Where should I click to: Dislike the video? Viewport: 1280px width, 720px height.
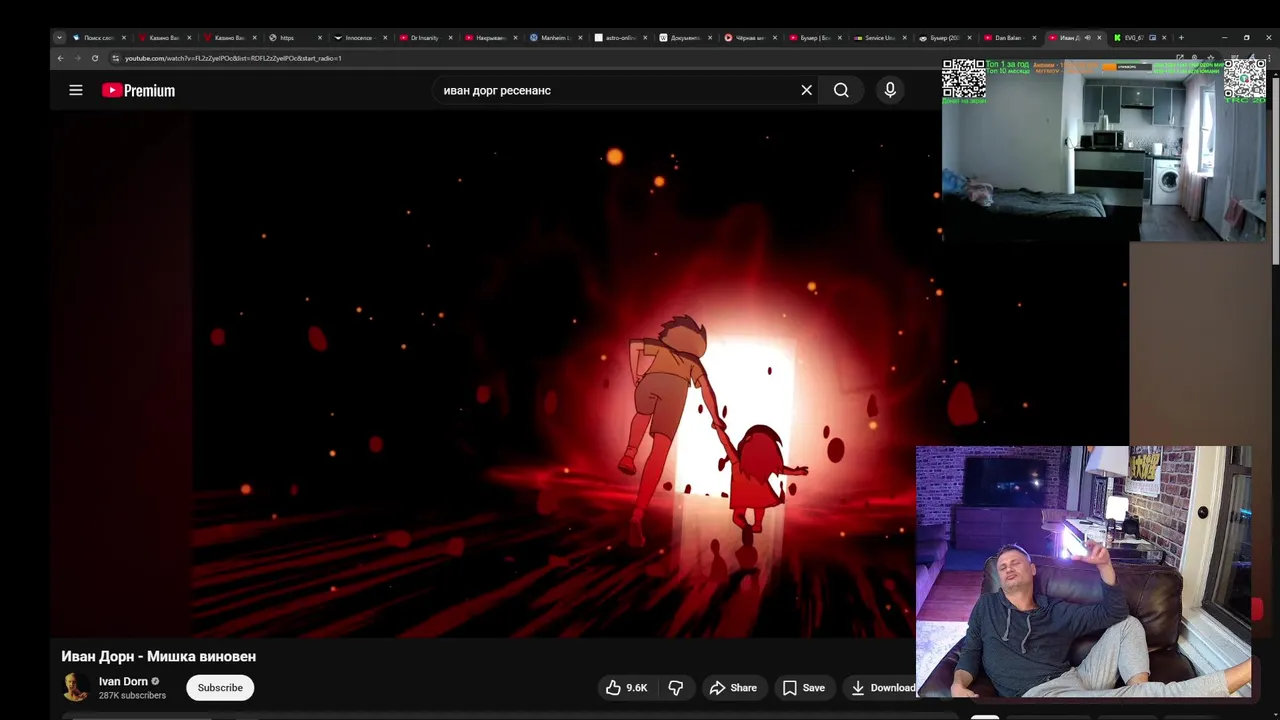tap(676, 688)
